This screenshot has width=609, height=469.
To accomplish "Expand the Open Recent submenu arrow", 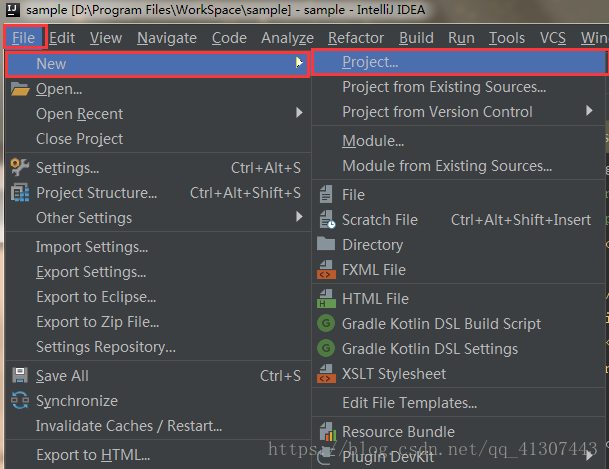I will tap(299, 113).
